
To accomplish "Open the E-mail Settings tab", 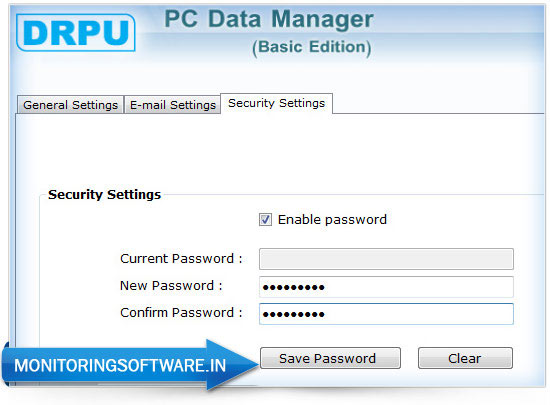I will (173, 105).
